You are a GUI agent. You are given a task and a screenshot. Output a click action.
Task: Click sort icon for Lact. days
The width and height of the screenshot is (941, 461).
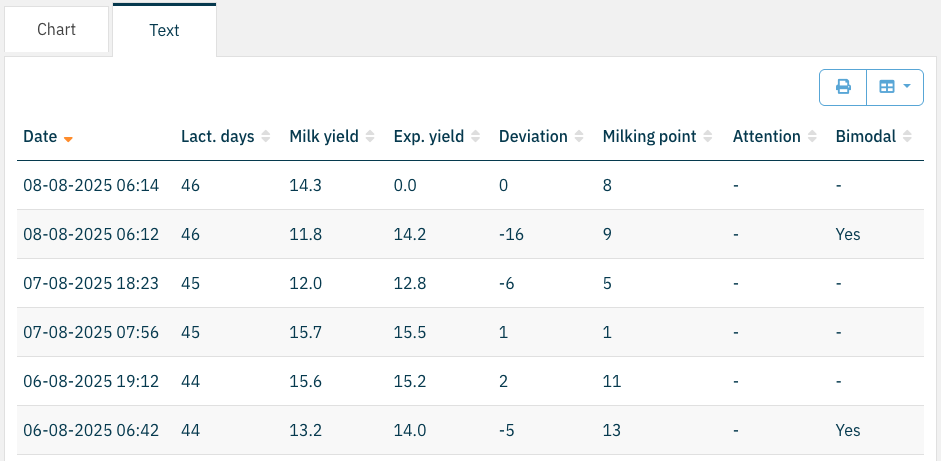point(266,137)
